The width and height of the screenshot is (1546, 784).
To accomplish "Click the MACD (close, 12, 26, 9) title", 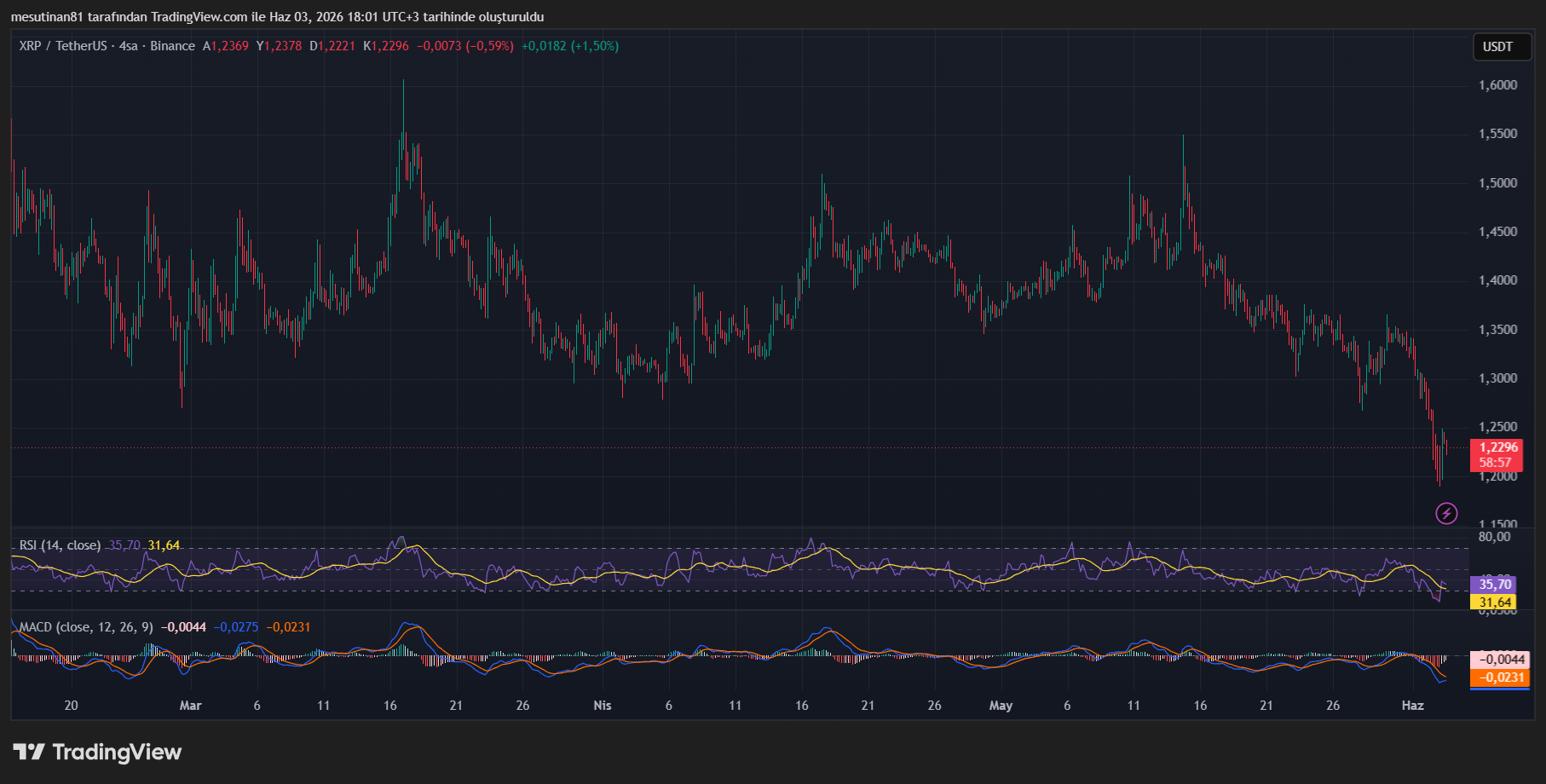I will click(x=86, y=627).
